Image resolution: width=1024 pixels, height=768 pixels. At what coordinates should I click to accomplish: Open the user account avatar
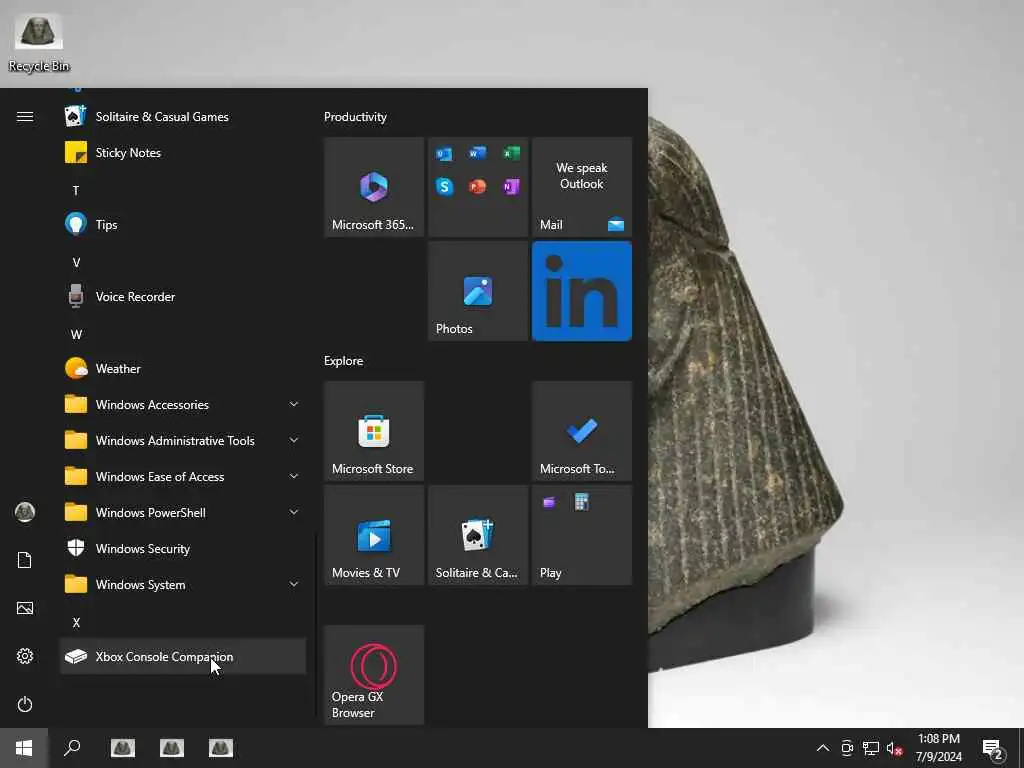point(25,512)
